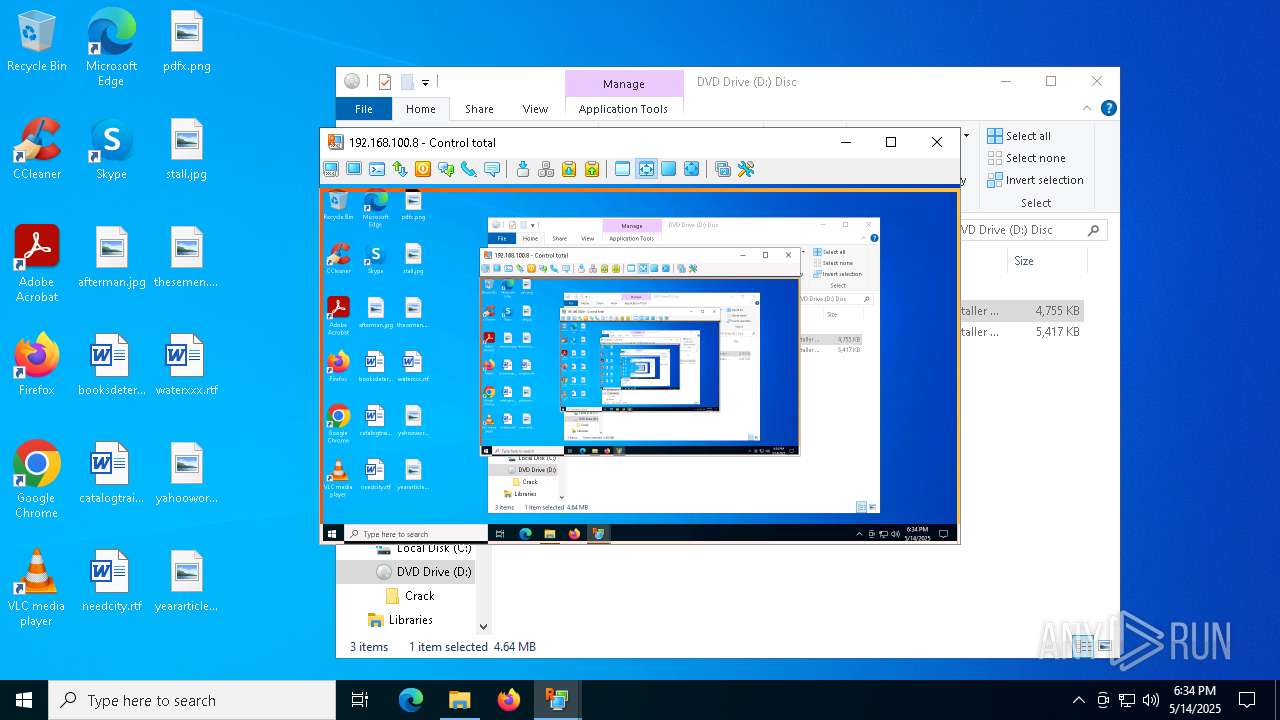Click the search magnifier in Explorer search box
The image size is (1280, 720).
click(1093, 230)
